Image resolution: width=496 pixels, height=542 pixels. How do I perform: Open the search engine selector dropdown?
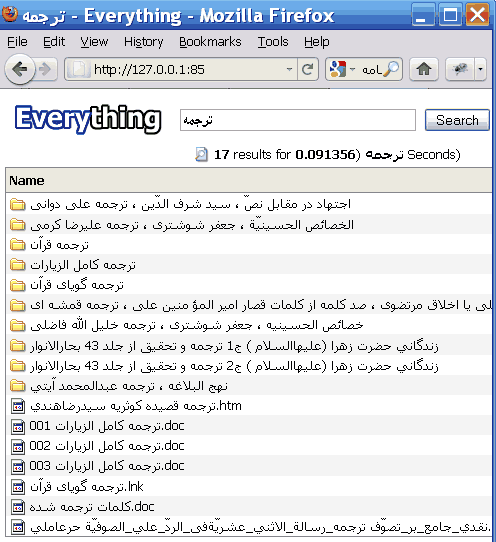pos(352,69)
